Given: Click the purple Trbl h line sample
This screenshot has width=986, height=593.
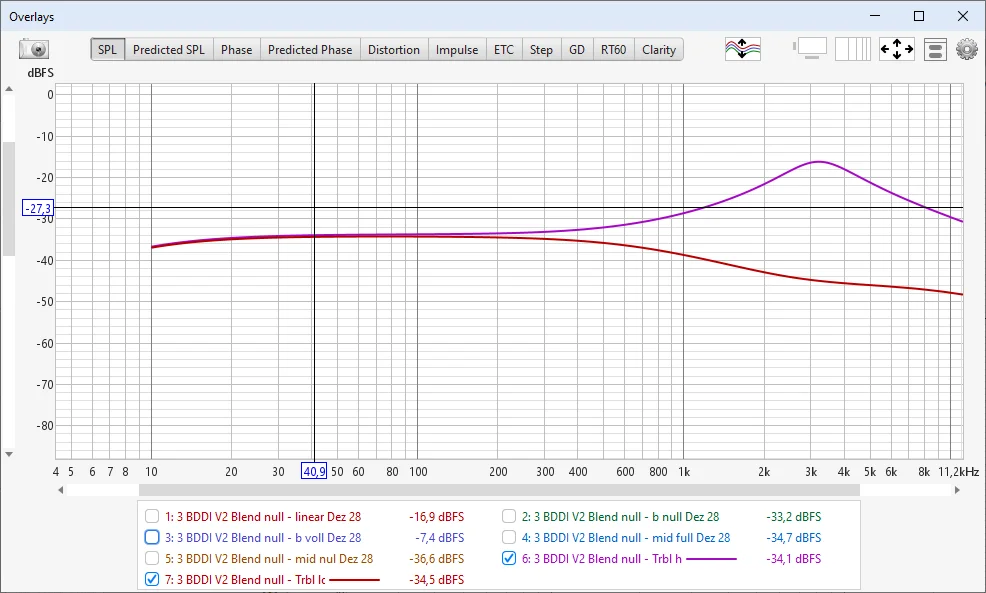Looking at the screenshot, I should pos(711,559).
